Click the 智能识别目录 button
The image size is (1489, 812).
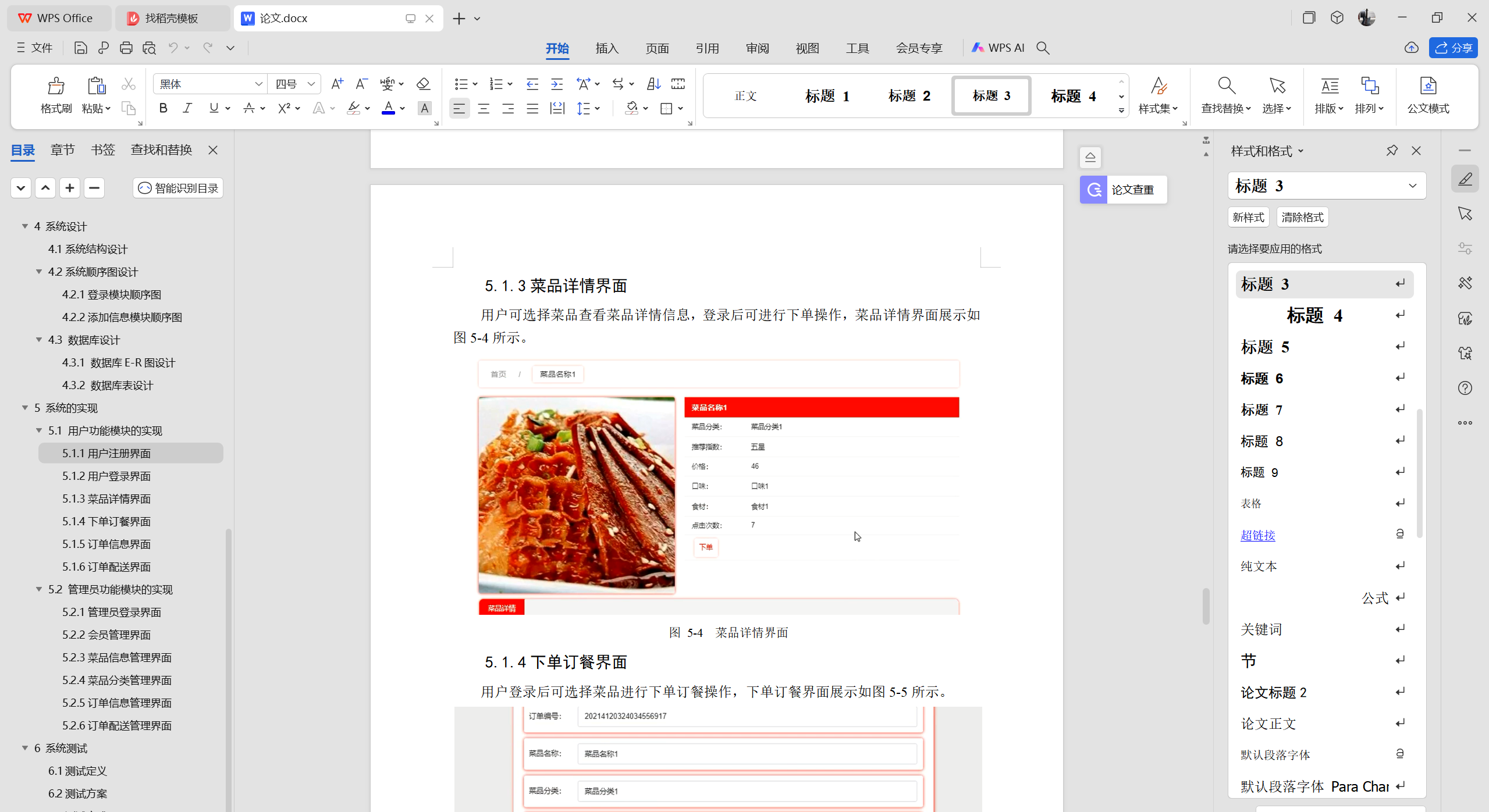point(178,188)
